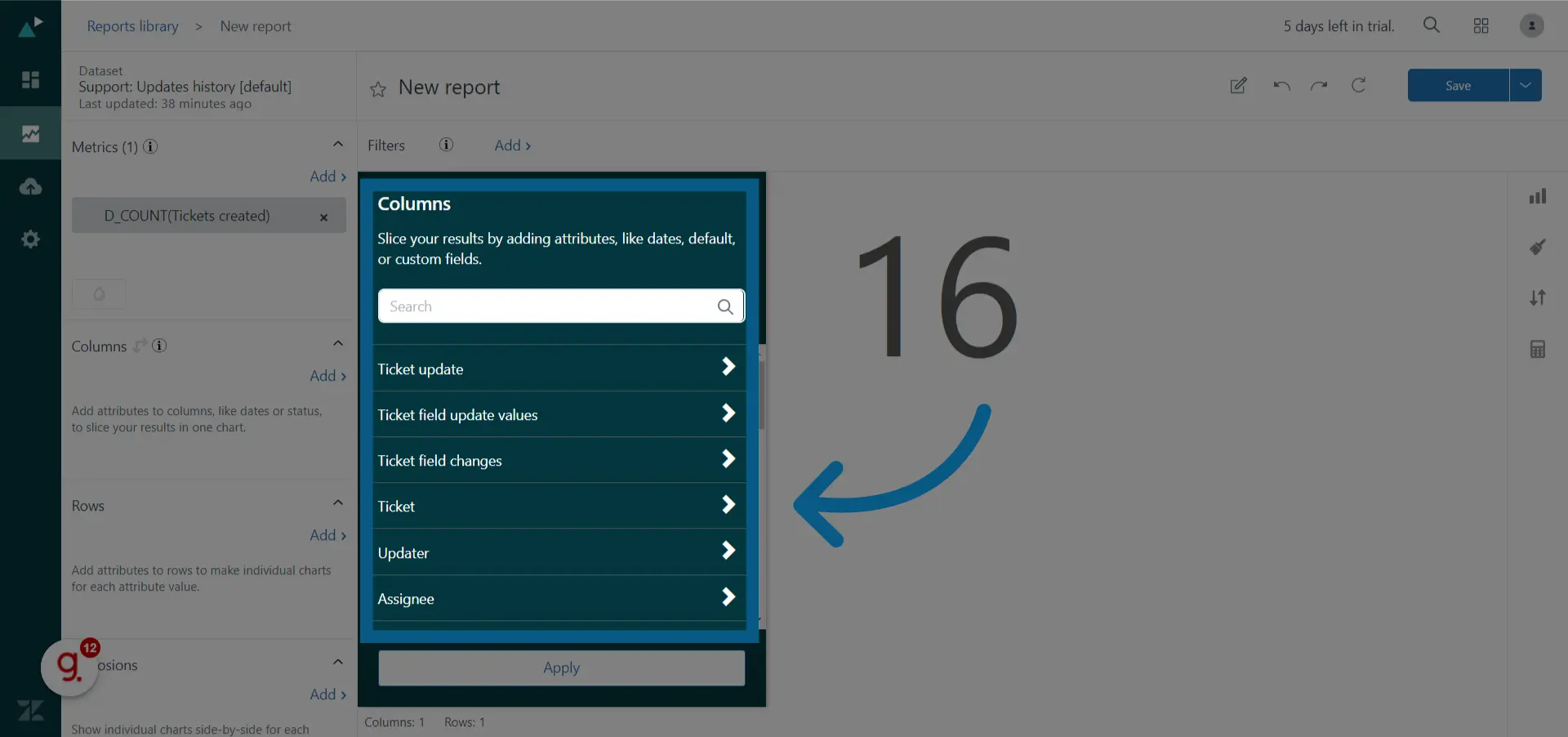1568x737 pixels.
Task: Undo the last change
Action: point(1281,86)
